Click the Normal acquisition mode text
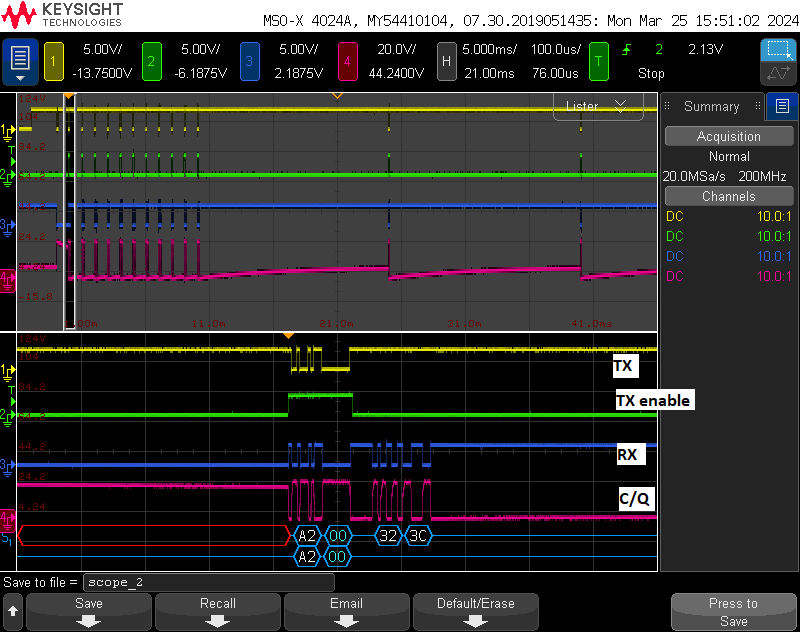Viewport: 800px width, 632px height. 729,157
